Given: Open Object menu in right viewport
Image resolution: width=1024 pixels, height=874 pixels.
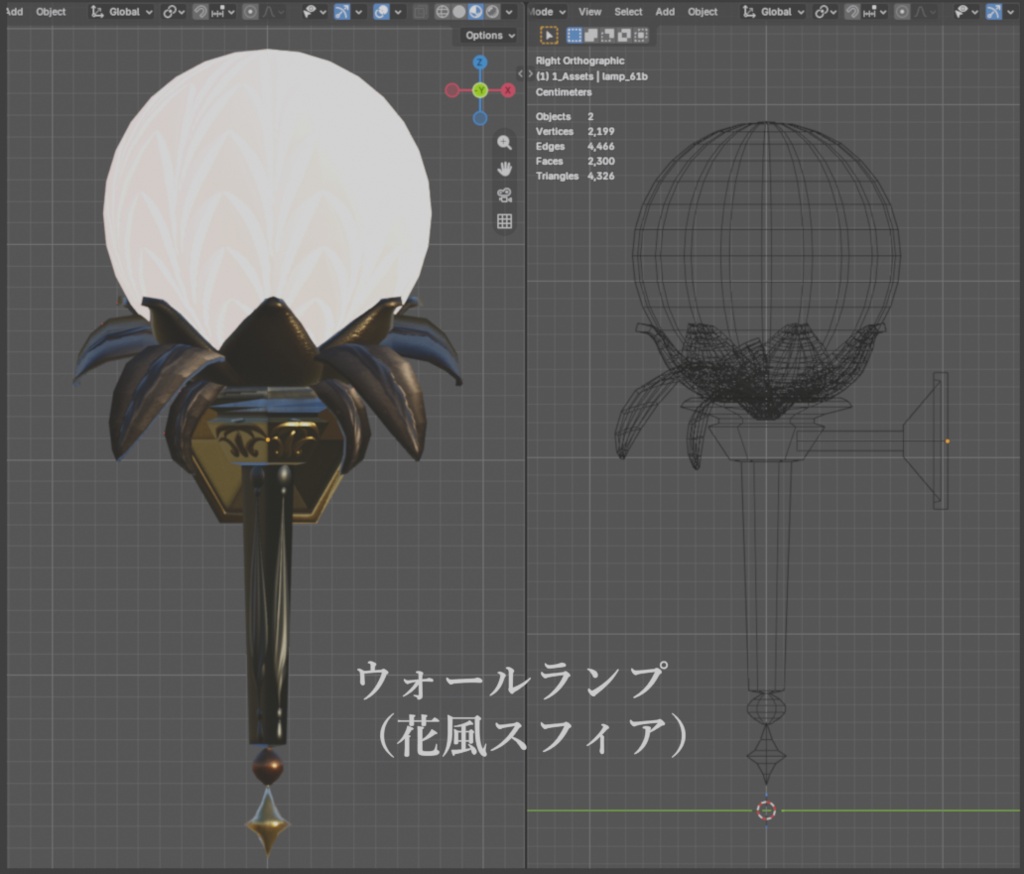Looking at the screenshot, I should tap(703, 12).
